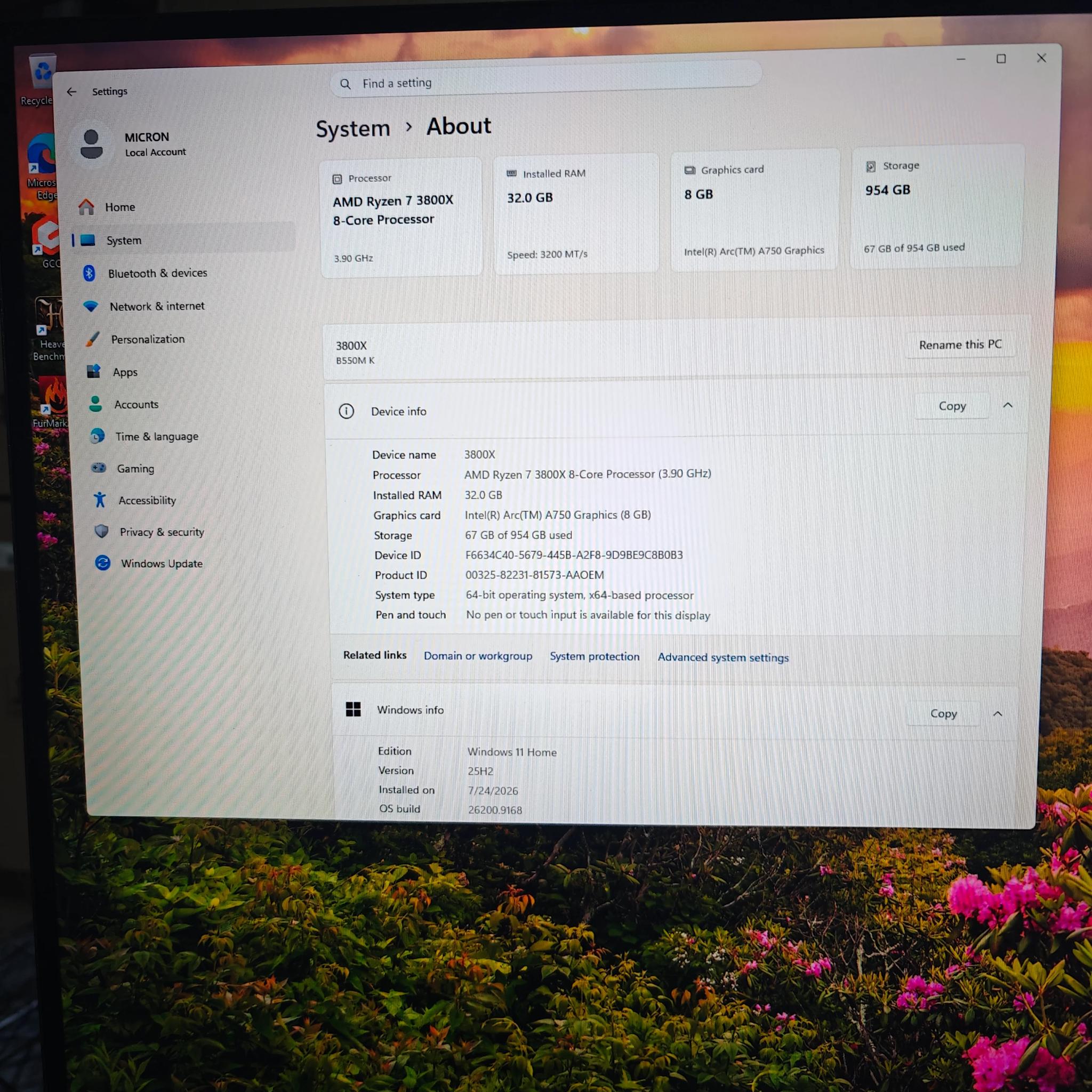The image size is (1092, 1092).
Task: Click the Device ID value F6634C40-5679-445B
Action: (574, 555)
